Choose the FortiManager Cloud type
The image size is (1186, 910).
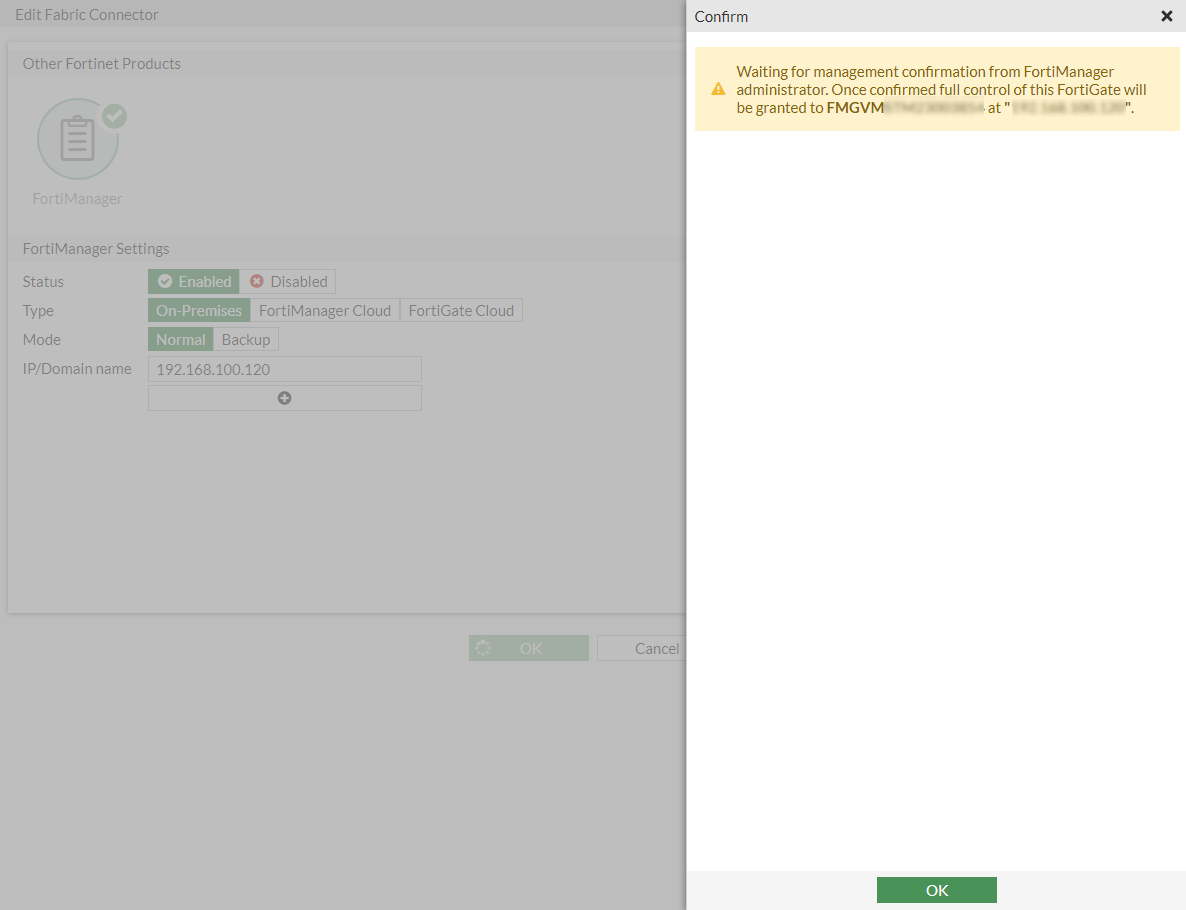tap(325, 310)
